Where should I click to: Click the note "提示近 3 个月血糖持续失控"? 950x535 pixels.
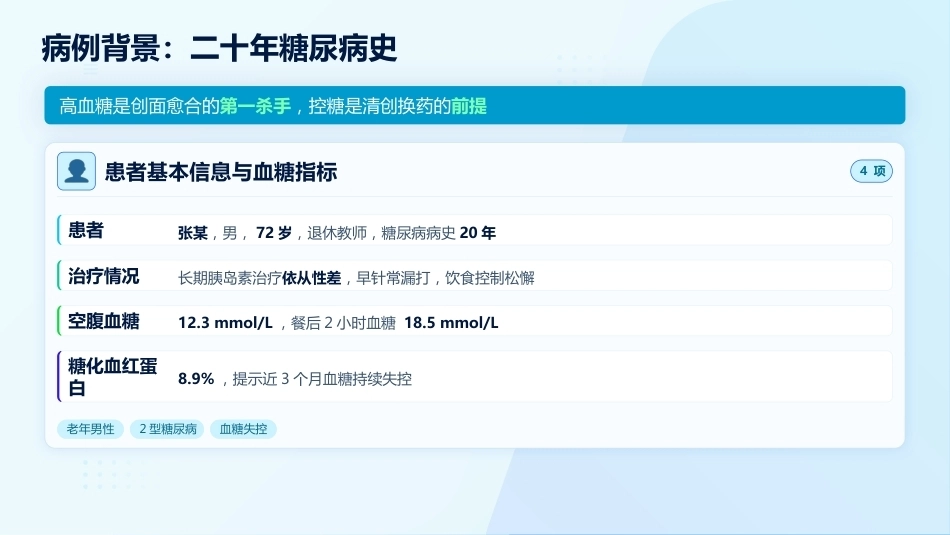pyautogui.click(x=322, y=379)
